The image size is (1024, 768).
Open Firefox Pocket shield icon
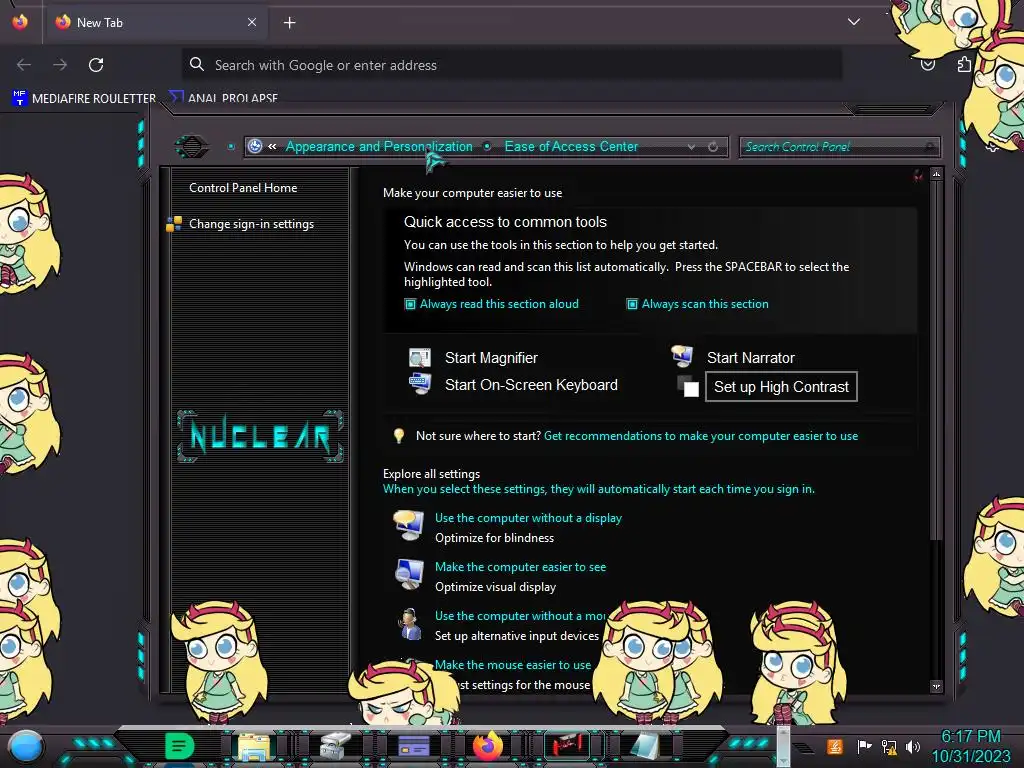coord(927,65)
